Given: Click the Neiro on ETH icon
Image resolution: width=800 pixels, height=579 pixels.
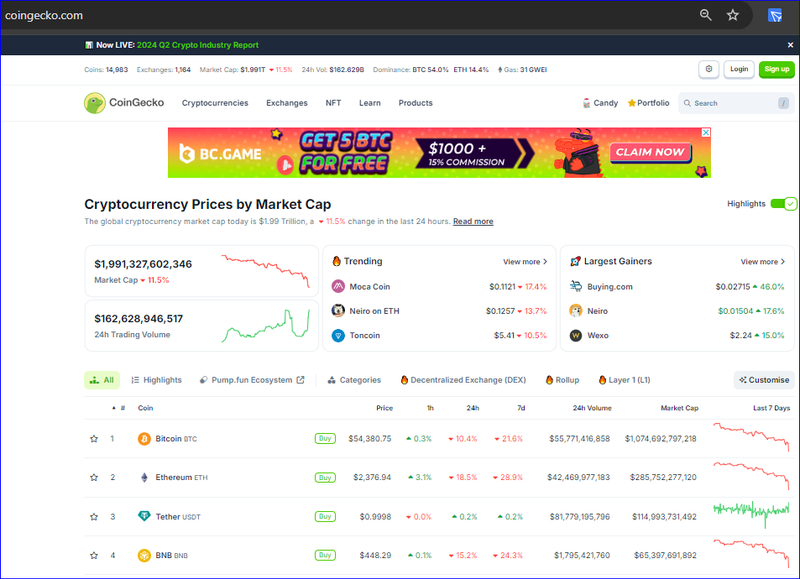Looking at the screenshot, I should (338, 311).
